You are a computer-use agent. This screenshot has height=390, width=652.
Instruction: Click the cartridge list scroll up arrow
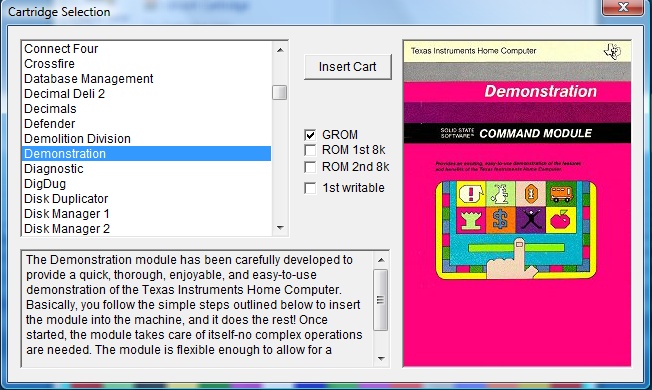pyautogui.click(x=280, y=50)
